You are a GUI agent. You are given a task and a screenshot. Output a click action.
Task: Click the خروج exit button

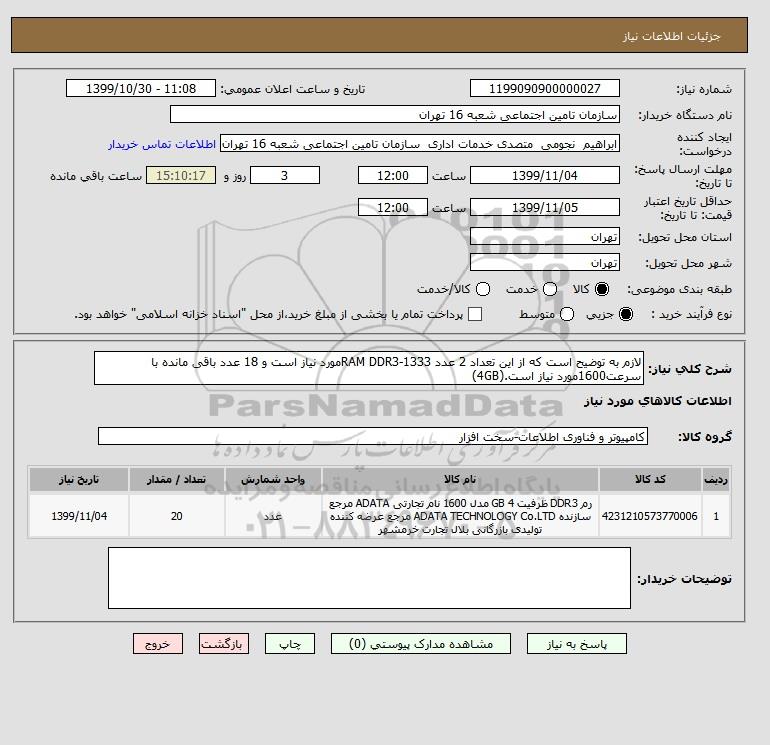pos(158,644)
